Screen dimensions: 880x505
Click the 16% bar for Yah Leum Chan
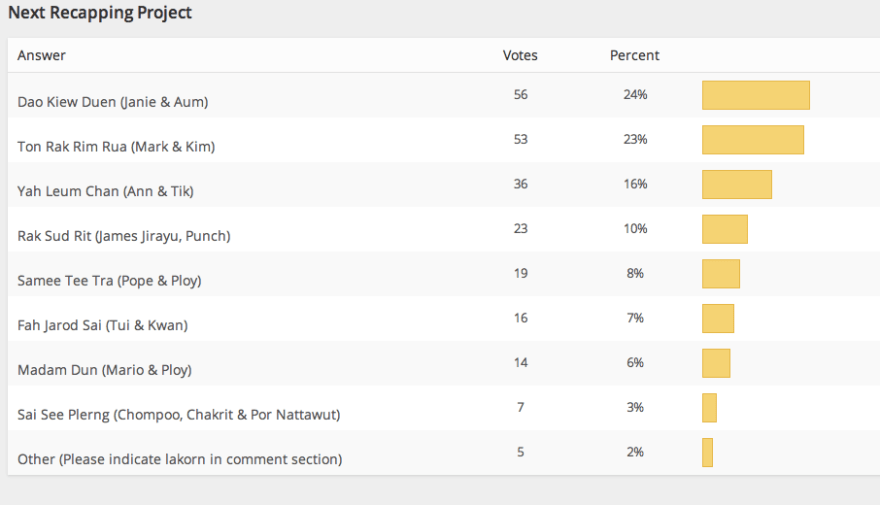(x=736, y=184)
